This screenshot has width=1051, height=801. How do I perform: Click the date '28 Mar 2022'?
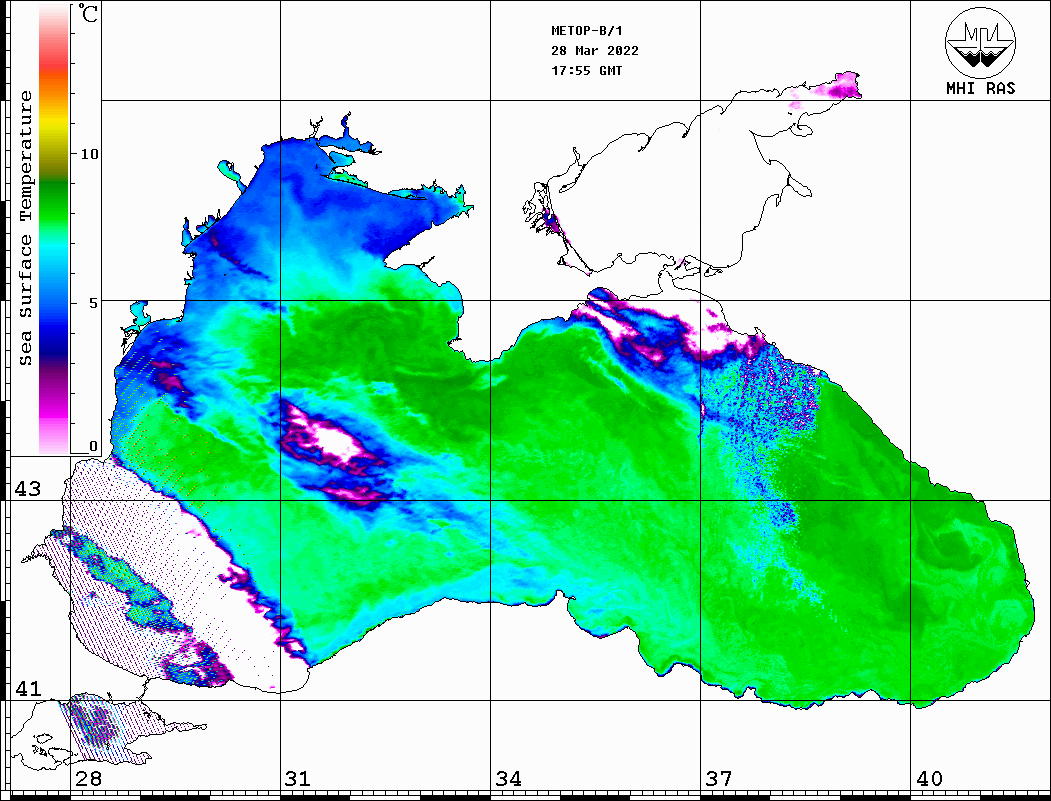click(x=595, y=50)
